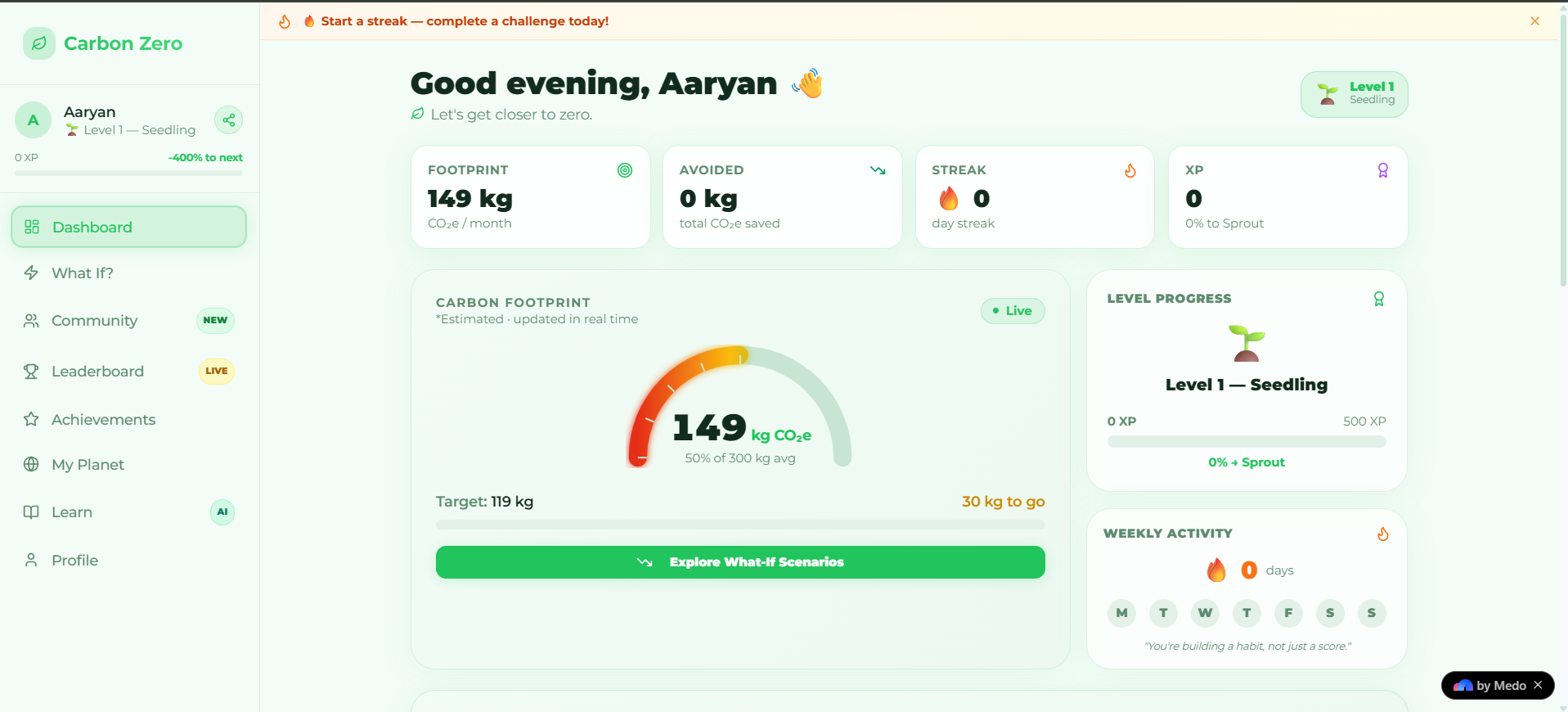The height and width of the screenshot is (712, 1568).
Task: Click the purple ribbon icon in XP card
Action: click(1383, 170)
